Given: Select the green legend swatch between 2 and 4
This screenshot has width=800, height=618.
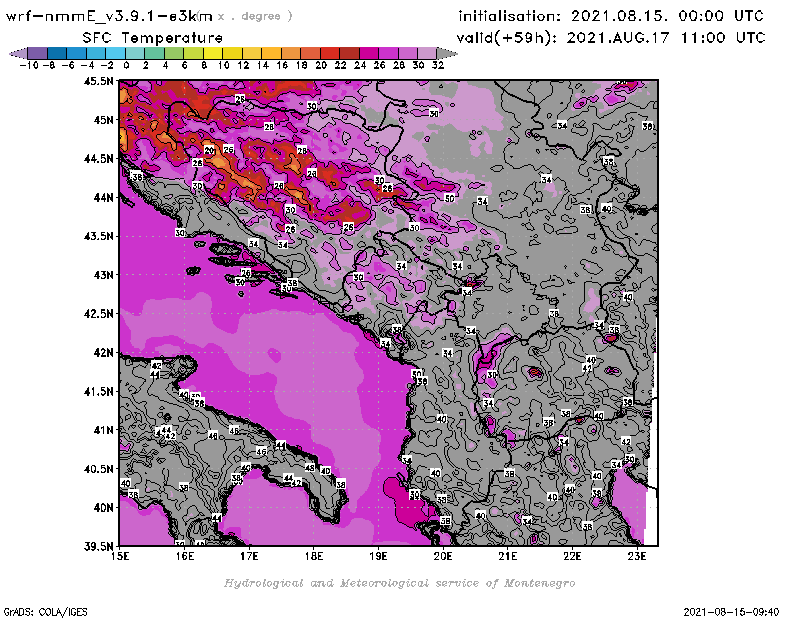Looking at the screenshot, I should coord(155,54).
